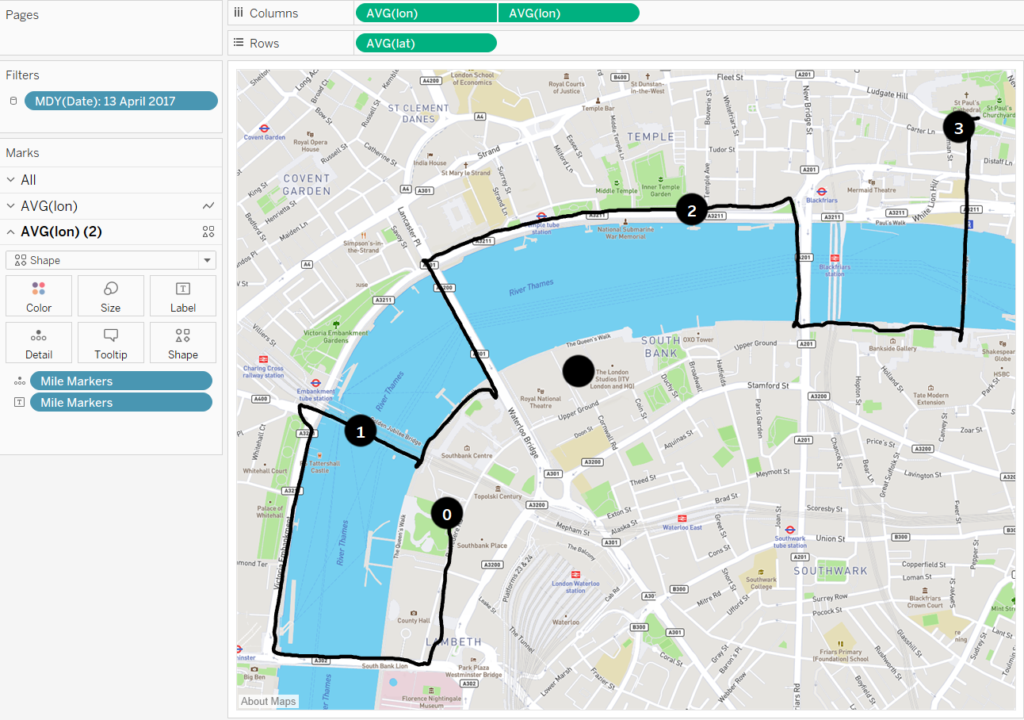Click the COVENT GARDEN map label
The width and height of the screenshot is (1024, 720).
[306, 184]
